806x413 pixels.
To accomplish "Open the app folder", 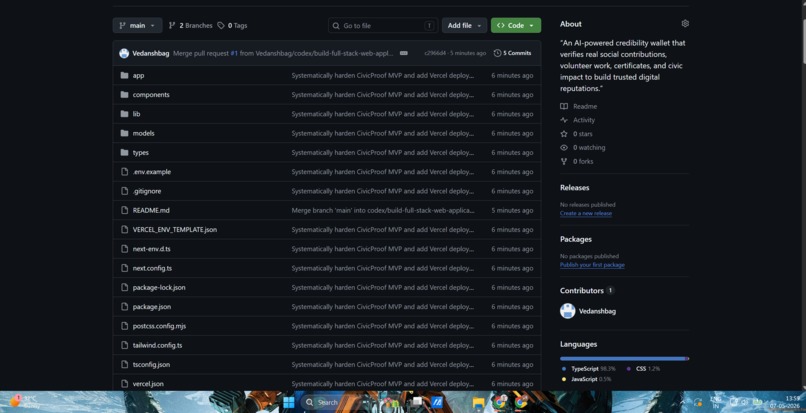I will (x=138, y=76).
